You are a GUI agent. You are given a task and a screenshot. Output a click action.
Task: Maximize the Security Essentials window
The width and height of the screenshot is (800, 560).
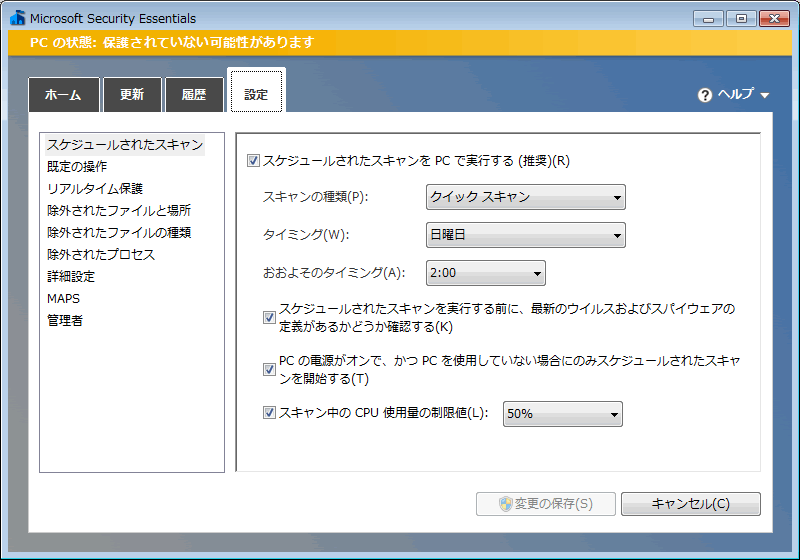[741, 19]
